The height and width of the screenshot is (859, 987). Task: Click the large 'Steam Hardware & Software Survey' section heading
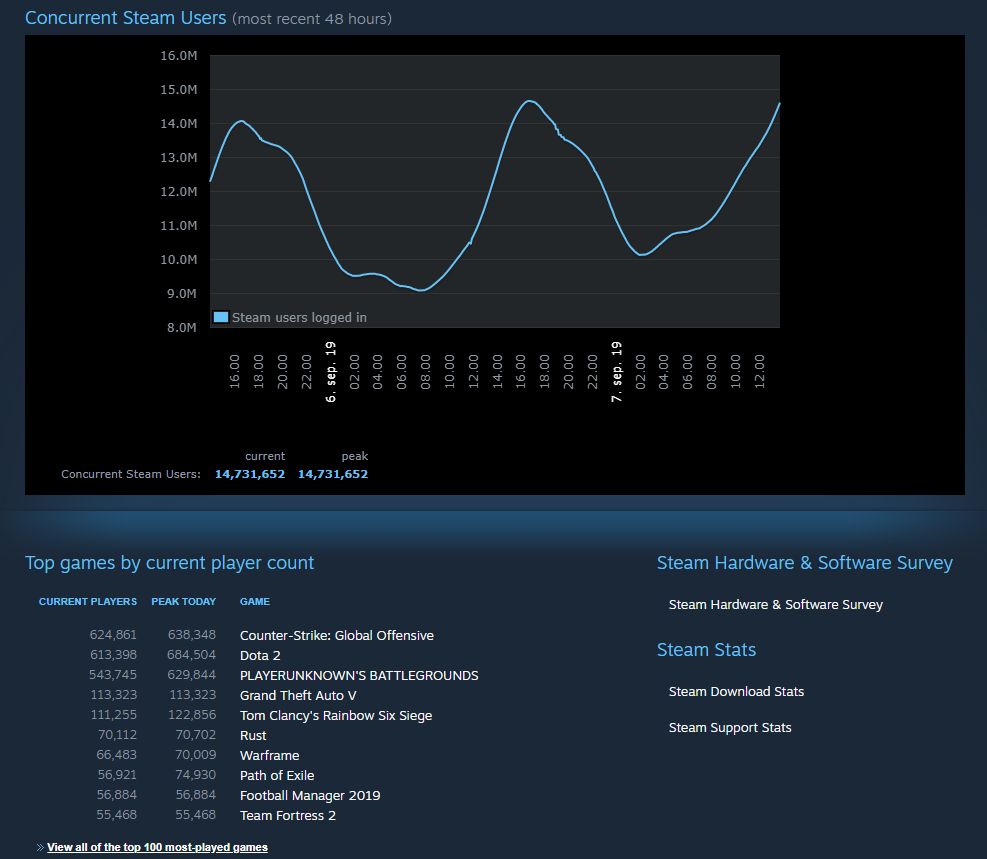(805, 563)
